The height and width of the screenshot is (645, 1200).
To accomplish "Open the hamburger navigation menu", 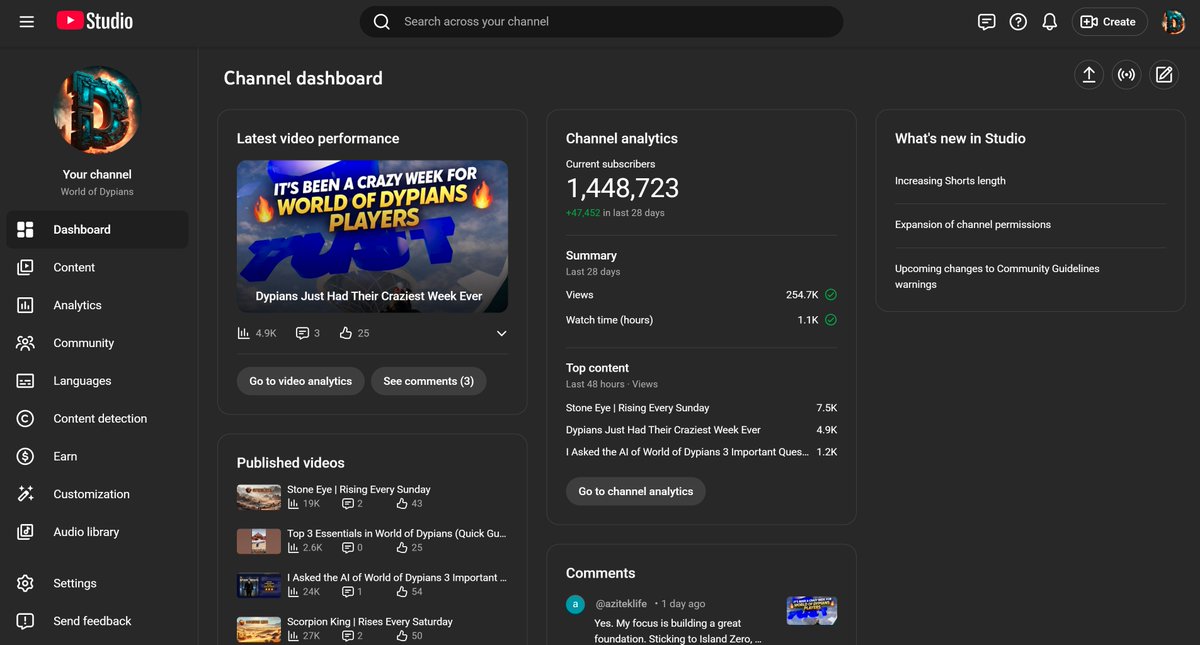I will click(27, 21).
